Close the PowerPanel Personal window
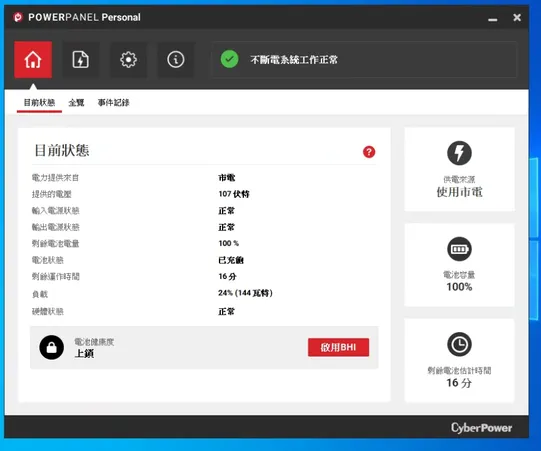The width and height of the screenshot is (541, 451). 517,17
